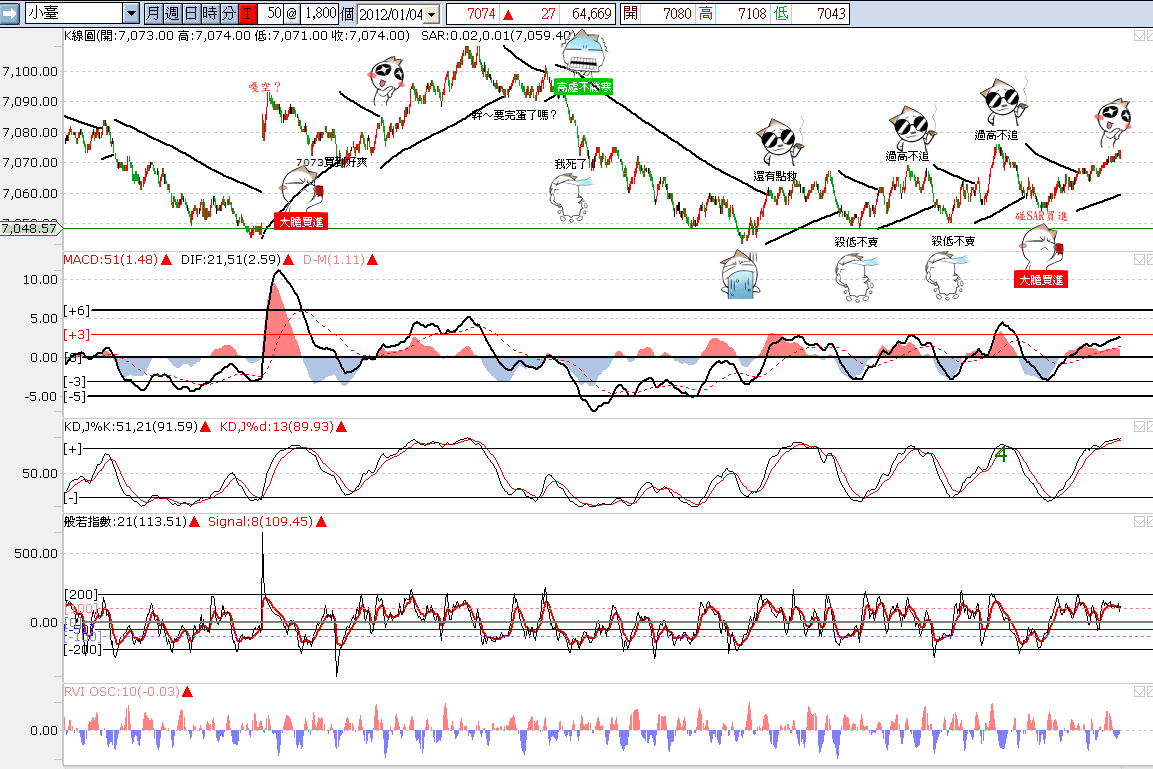The image size is (1153, 769).
Task: Open the 2012/01/04 date dropdown arrow
Action: [432, 14]
